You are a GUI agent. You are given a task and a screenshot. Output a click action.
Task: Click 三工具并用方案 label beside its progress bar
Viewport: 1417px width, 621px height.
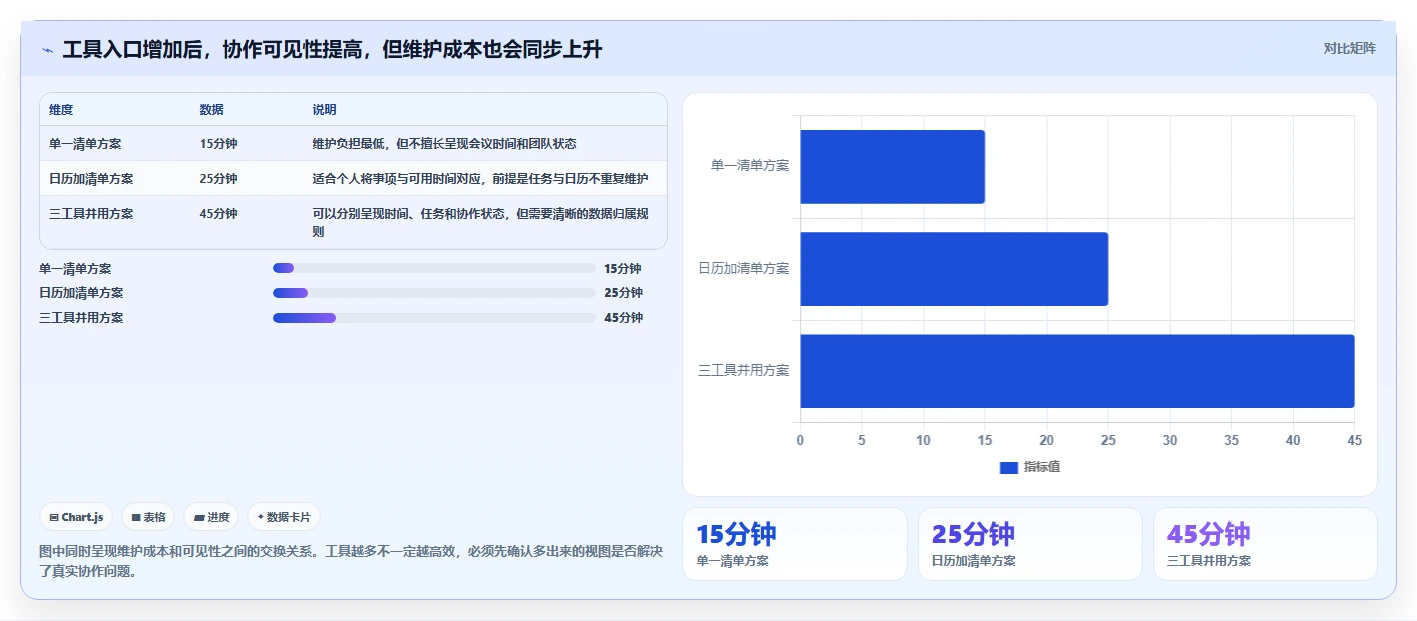coord(81,318)
